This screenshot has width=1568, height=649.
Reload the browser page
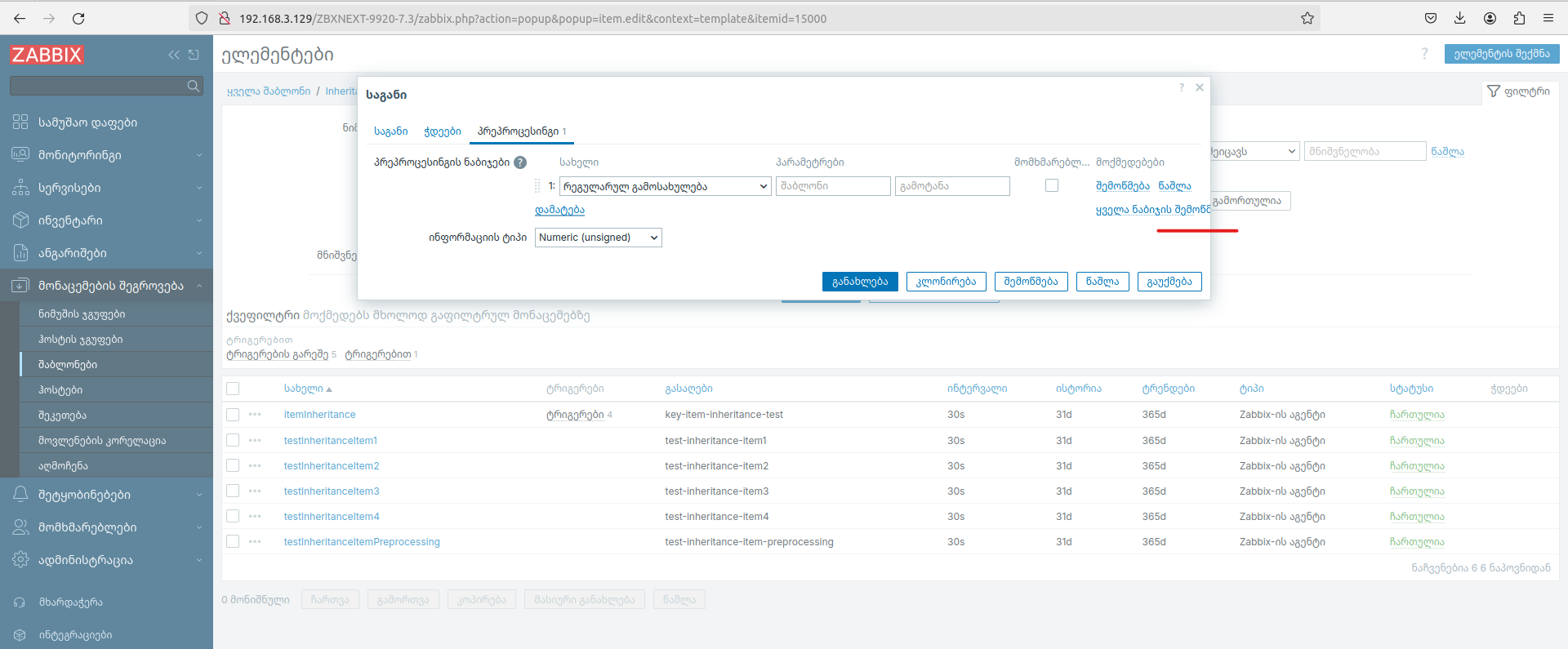pyautogui.click(x=78, y=18)
